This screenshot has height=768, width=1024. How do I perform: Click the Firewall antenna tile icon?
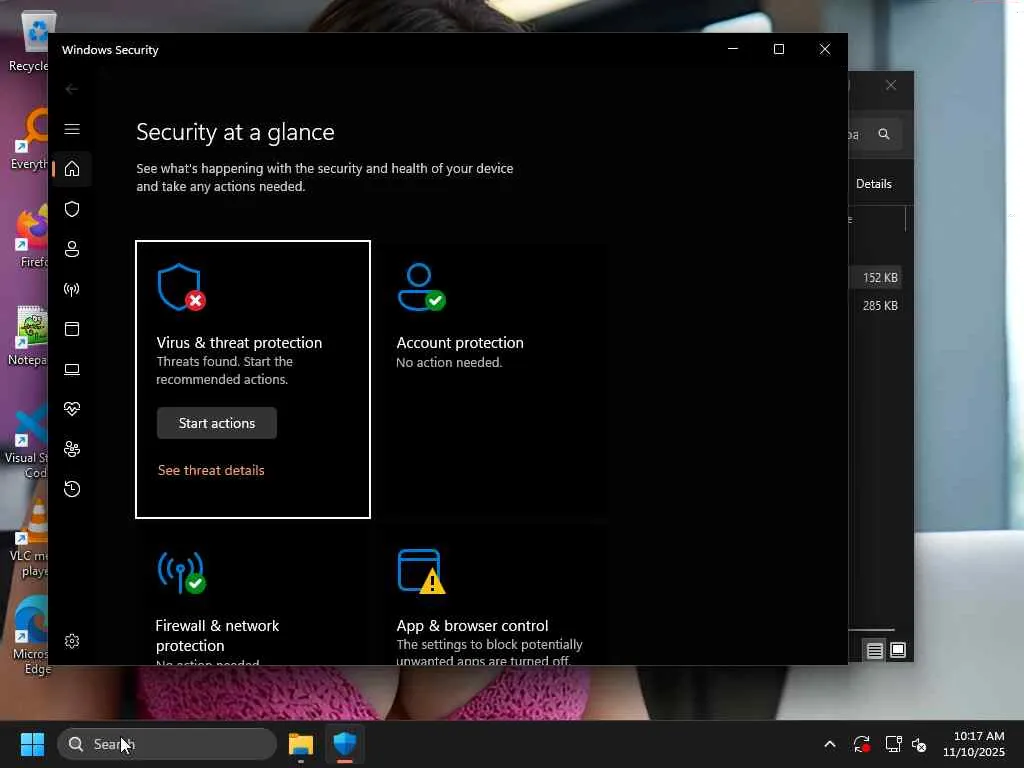click(181, 573)
